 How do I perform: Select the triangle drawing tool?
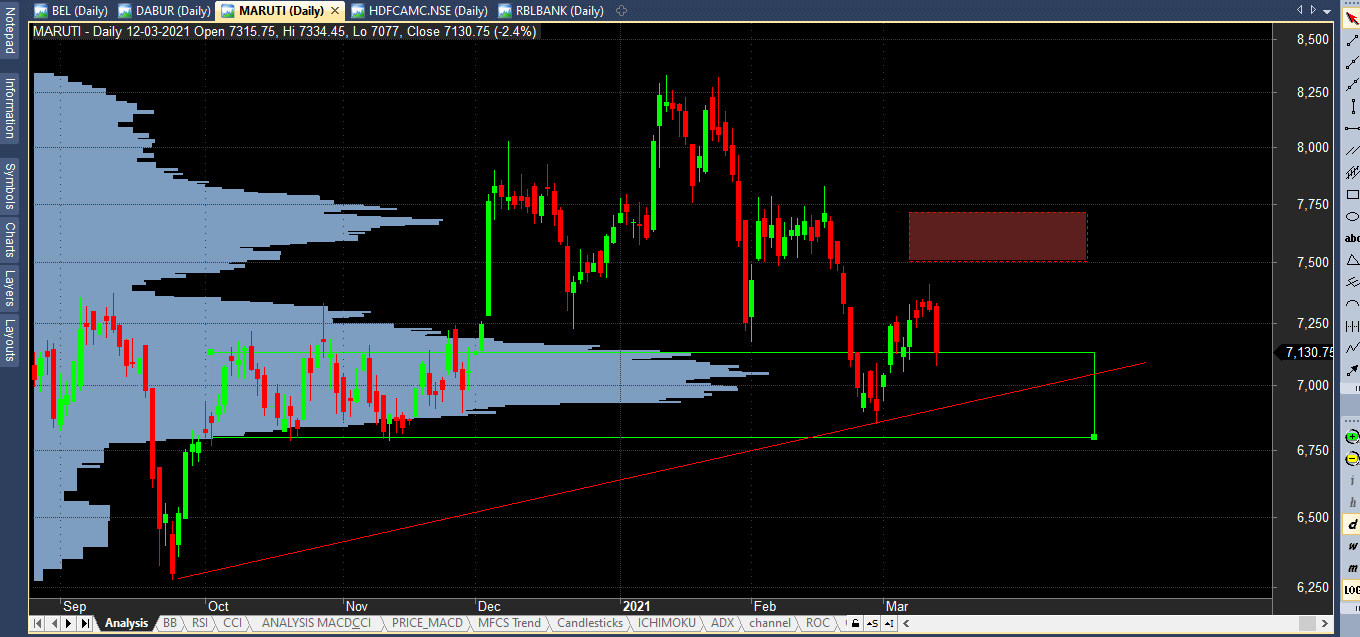[x=1352, y=260]
